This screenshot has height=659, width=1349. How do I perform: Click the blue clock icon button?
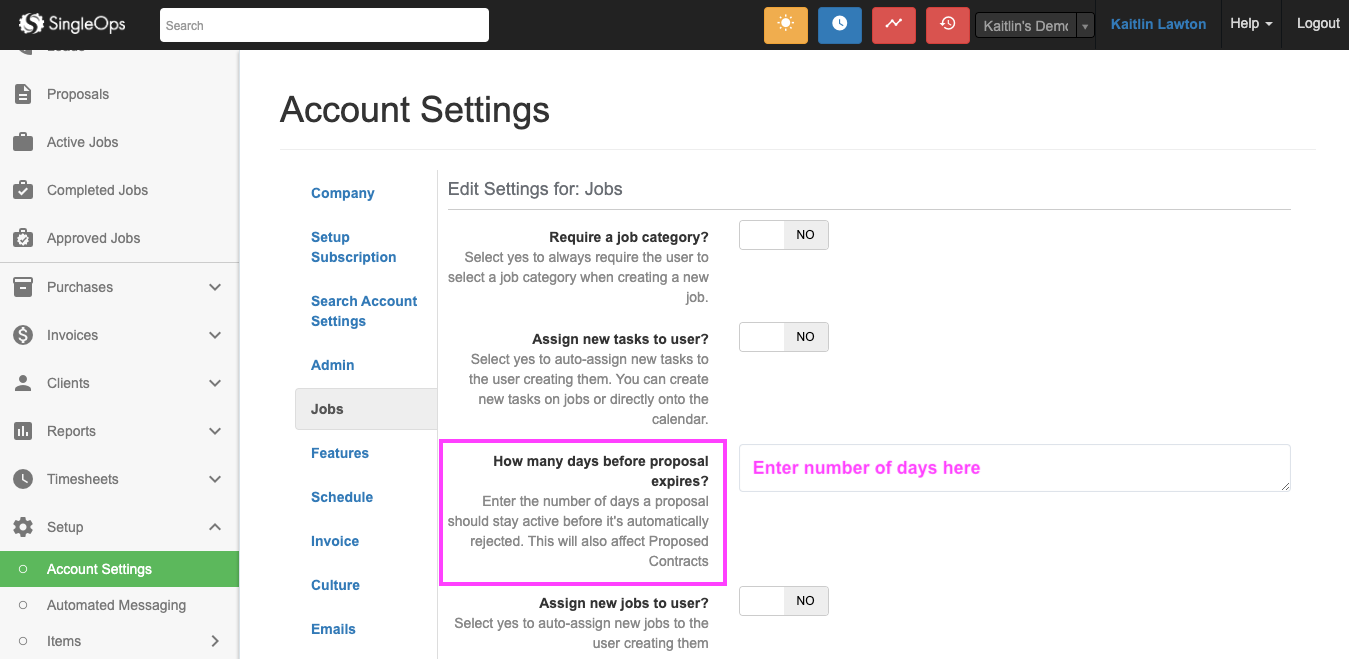click(x=839, y=25)
